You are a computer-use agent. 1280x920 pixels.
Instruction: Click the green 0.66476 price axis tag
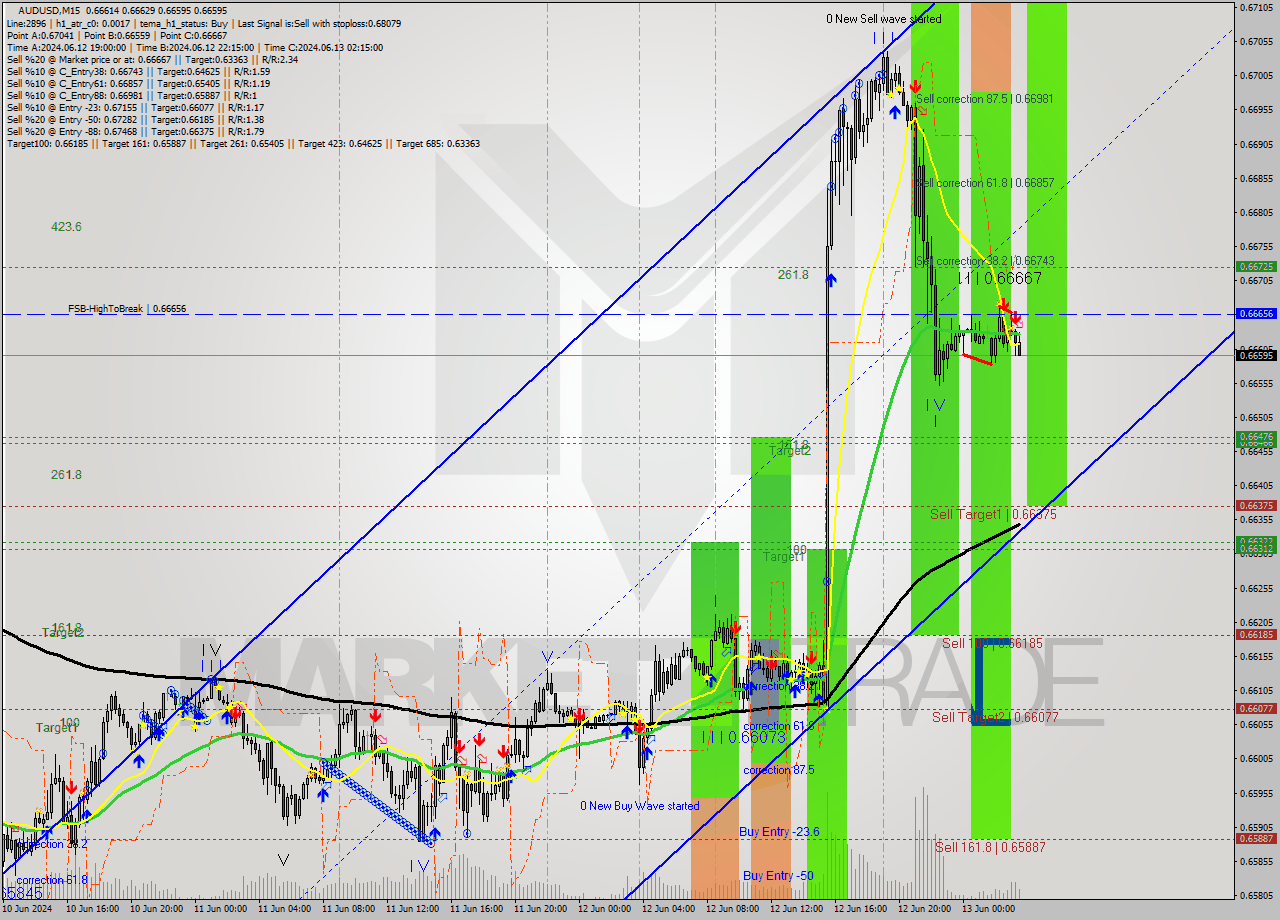[1256, 437]
